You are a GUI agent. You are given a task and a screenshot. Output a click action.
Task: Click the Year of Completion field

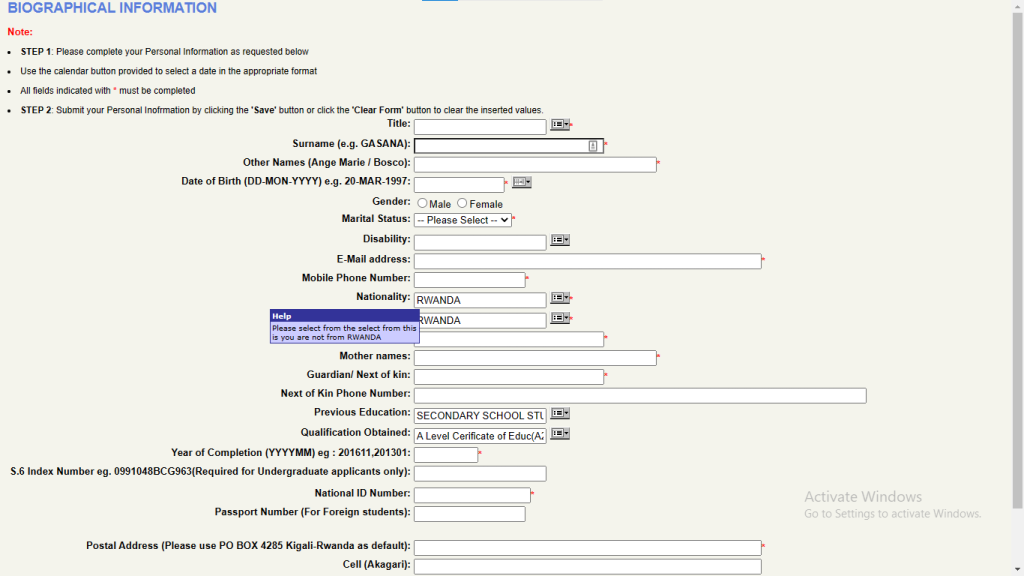445,453
